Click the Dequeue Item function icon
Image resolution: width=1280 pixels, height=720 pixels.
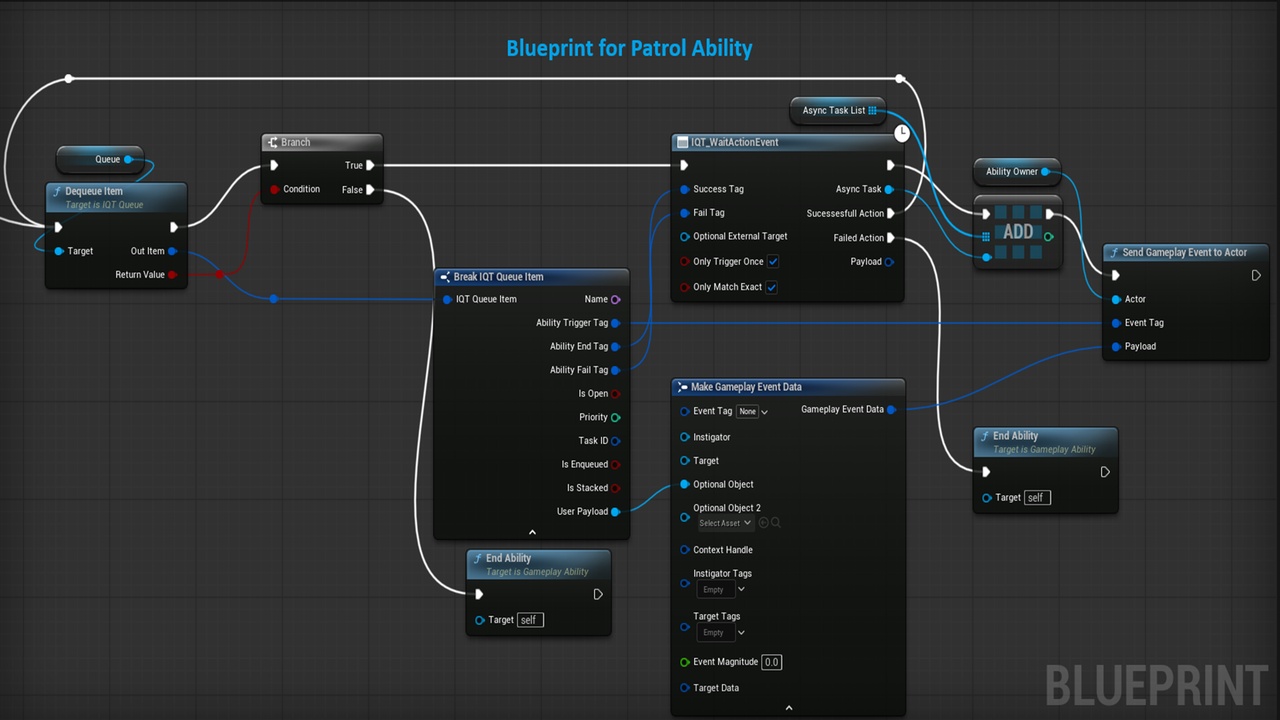click(x=57, y=192)
